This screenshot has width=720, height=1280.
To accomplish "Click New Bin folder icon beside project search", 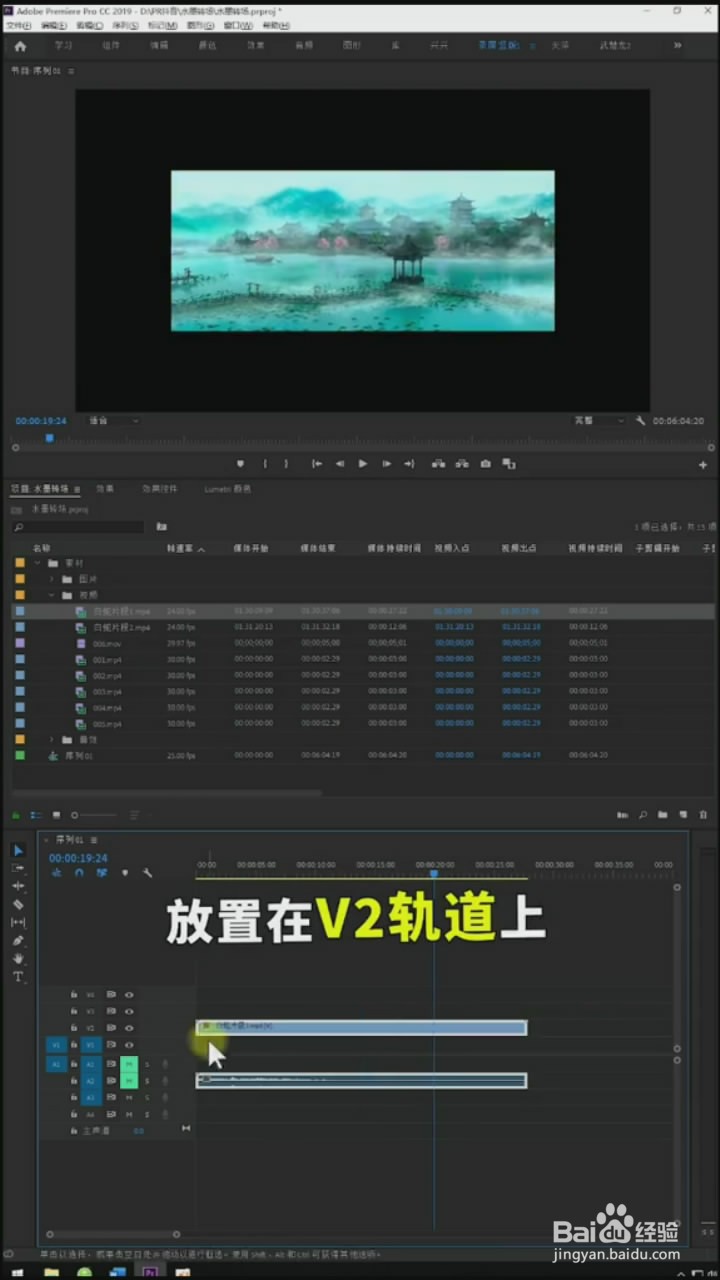I will click(x=162, y=526).
